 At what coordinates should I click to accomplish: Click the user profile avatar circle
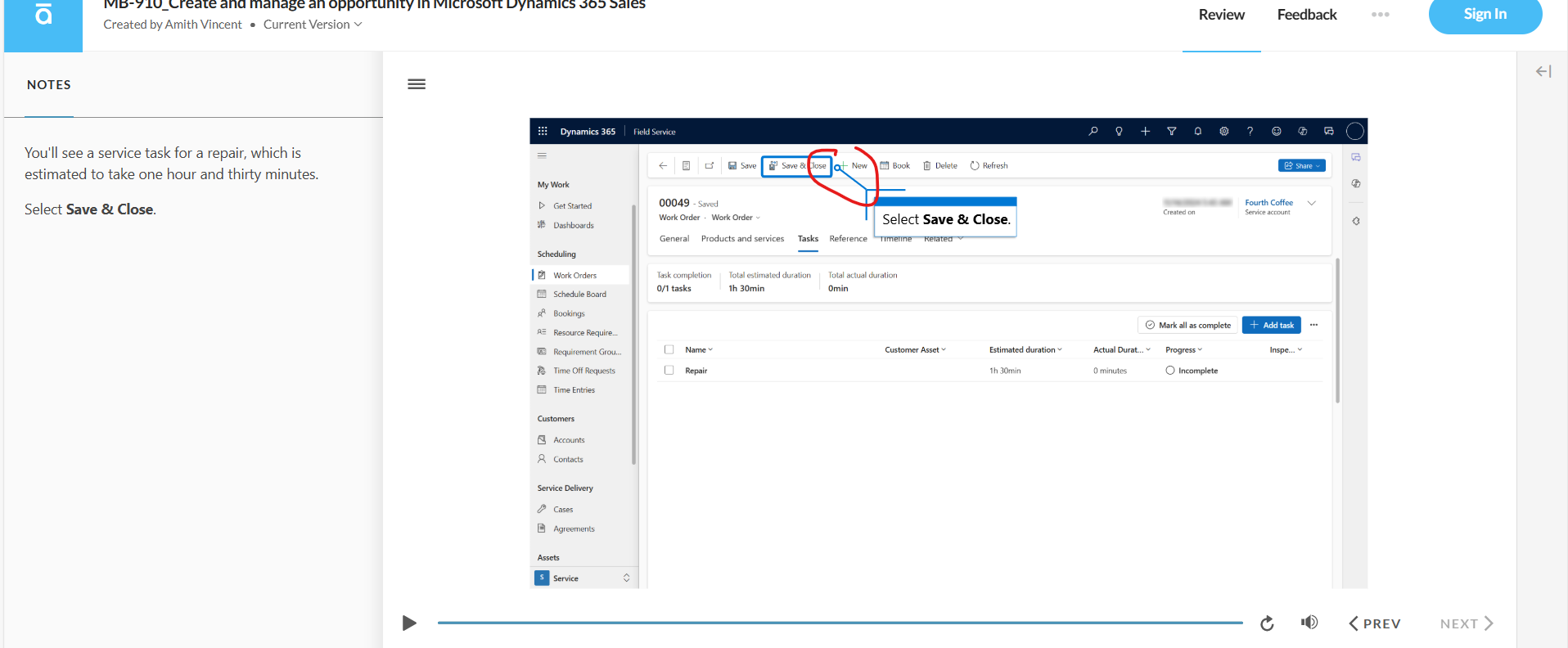click(x=1355, y=131)
